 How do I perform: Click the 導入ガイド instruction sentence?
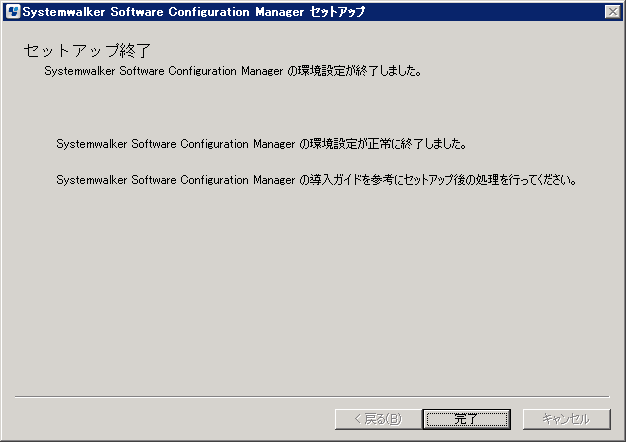[x=317, y=180]
